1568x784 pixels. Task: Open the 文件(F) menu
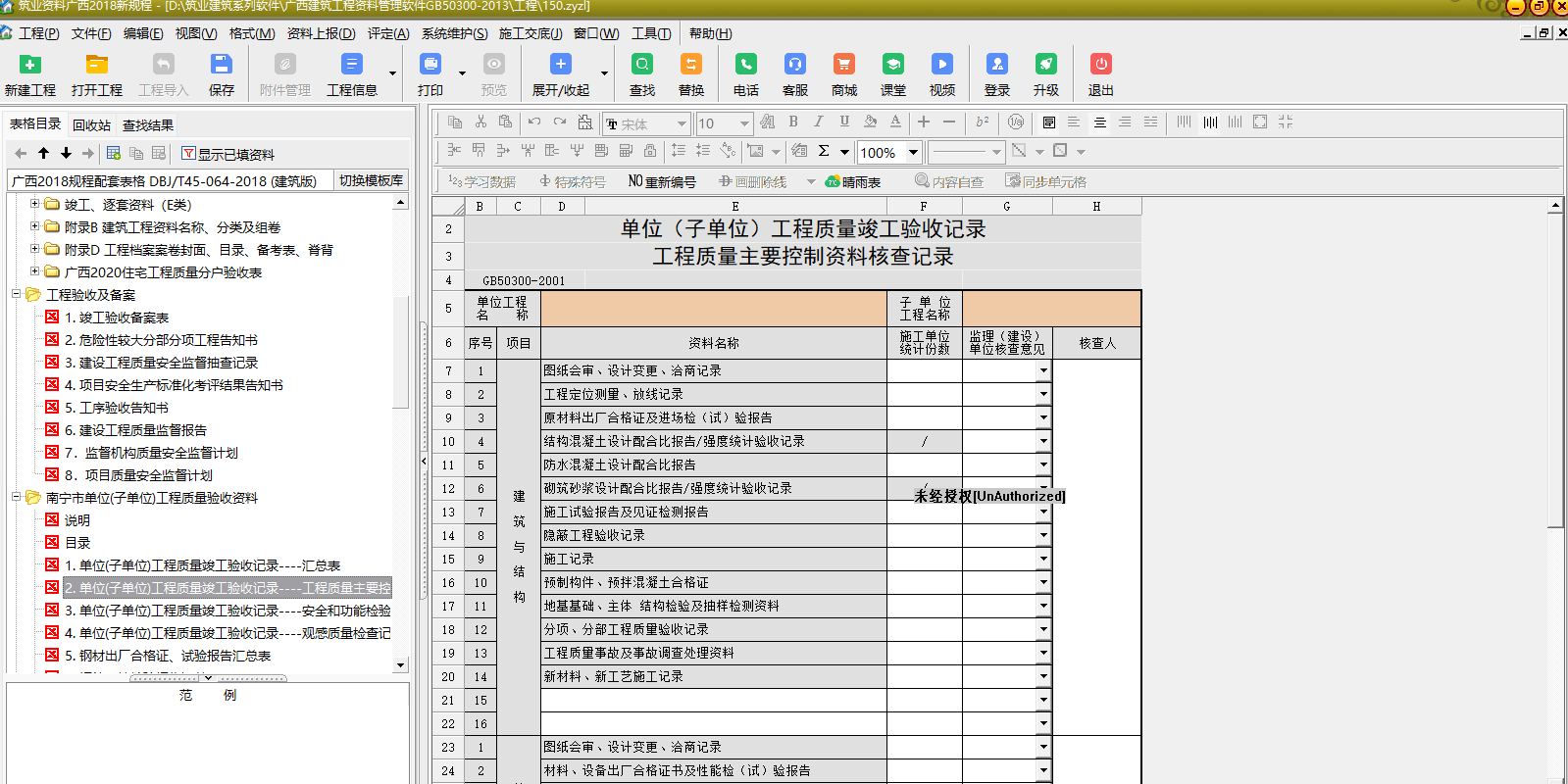pyautogui.click(x=91, y=33)
